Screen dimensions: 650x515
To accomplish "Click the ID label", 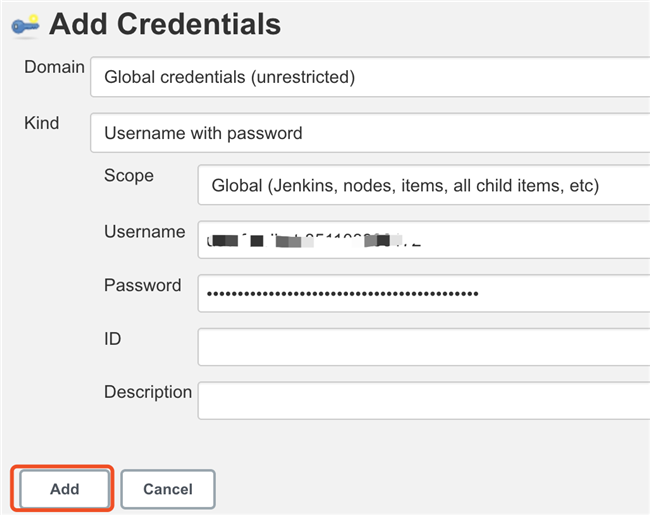I will (112, 339).
